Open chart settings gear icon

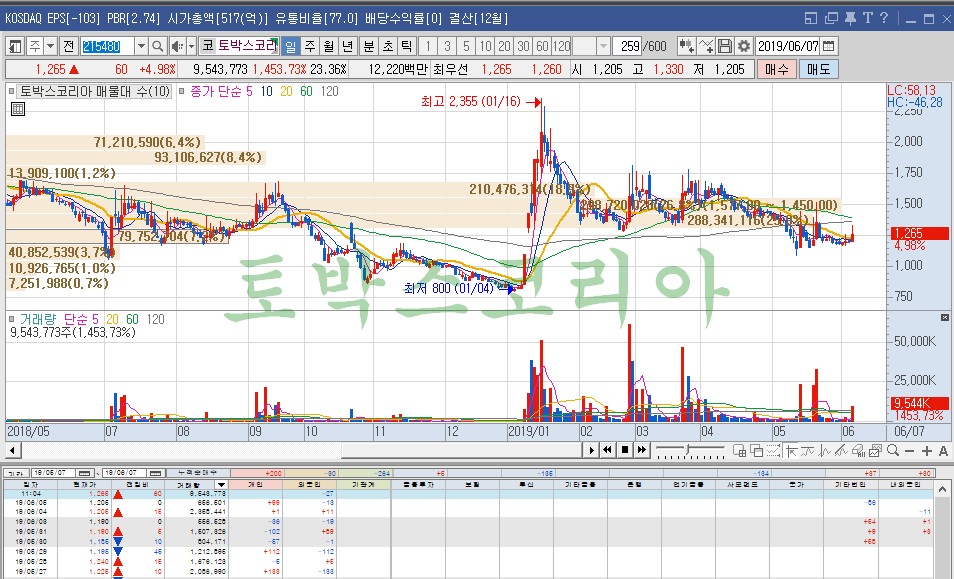click(743, 46)
